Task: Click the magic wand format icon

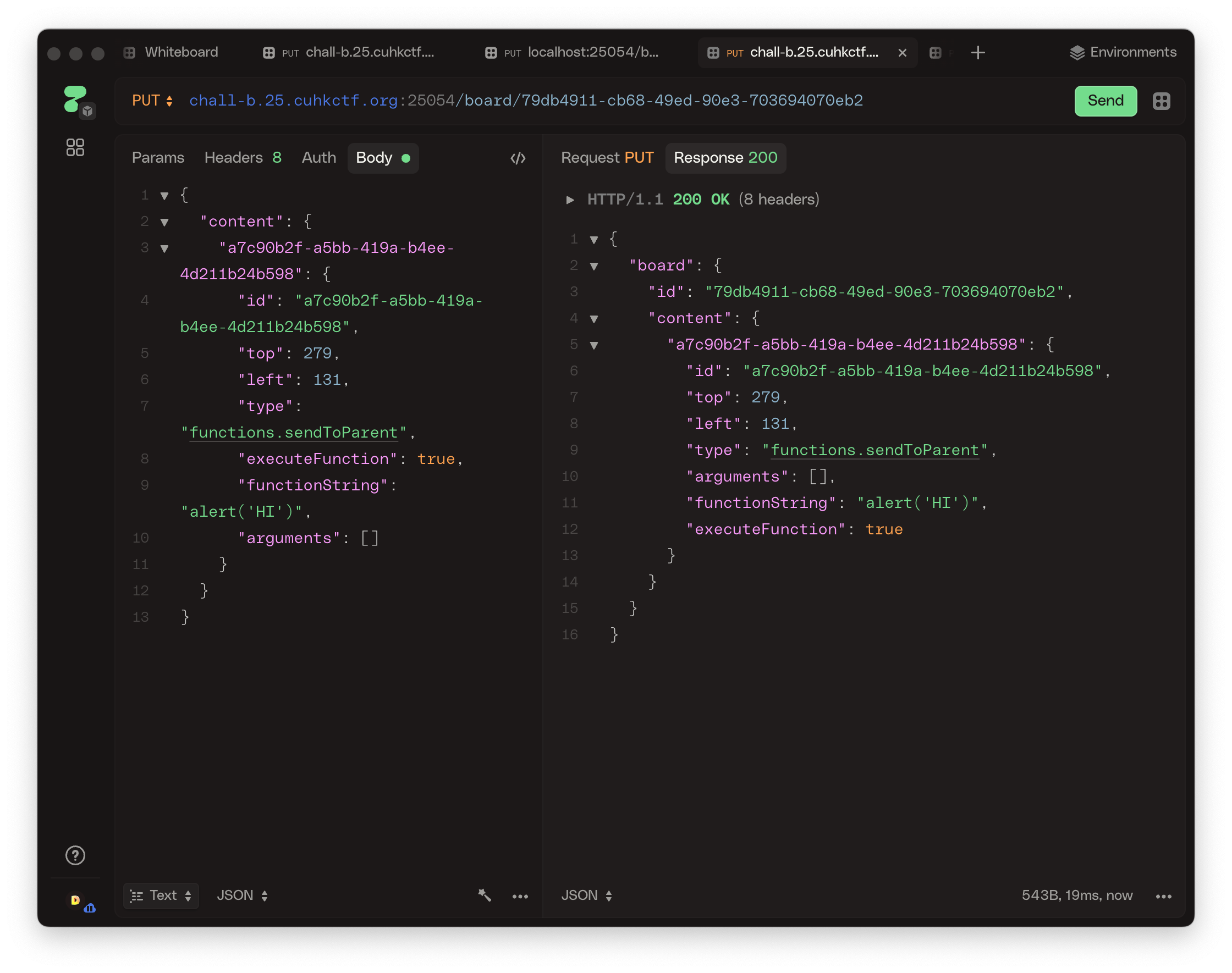Action: point(485,895)
